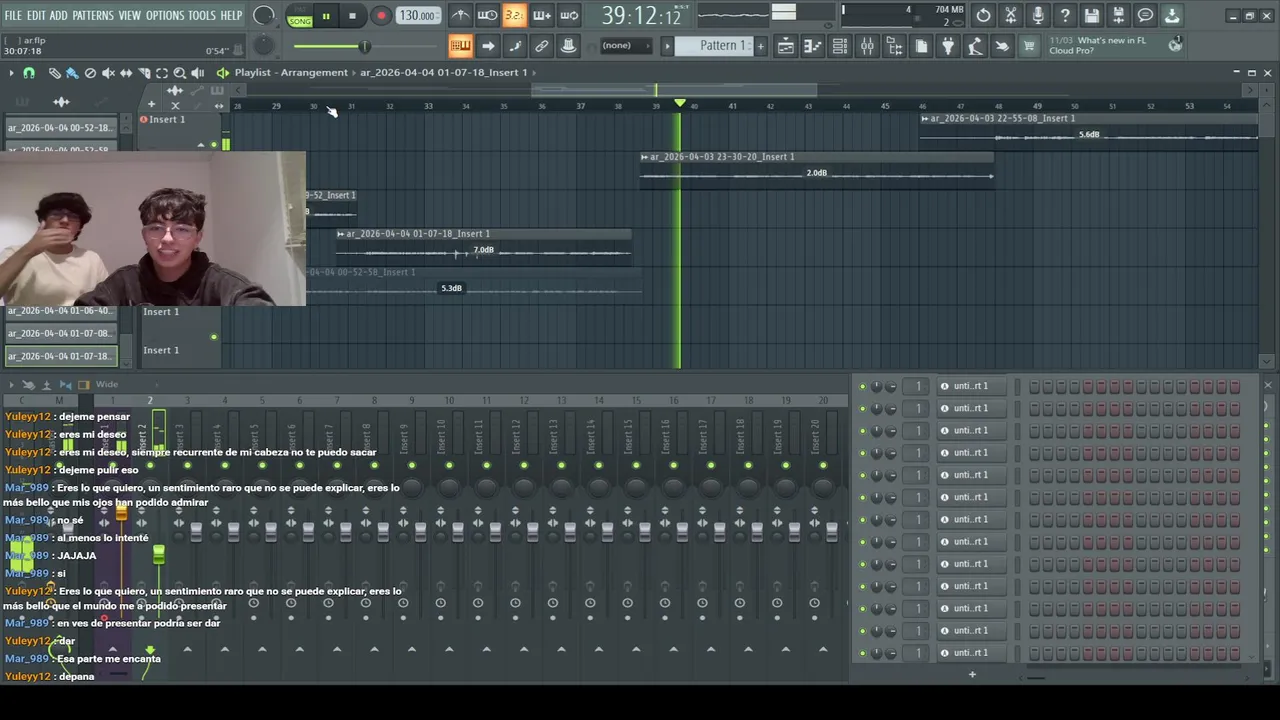Select the Select tool in playlist toolbar
1280x720 pixels.
162,73
